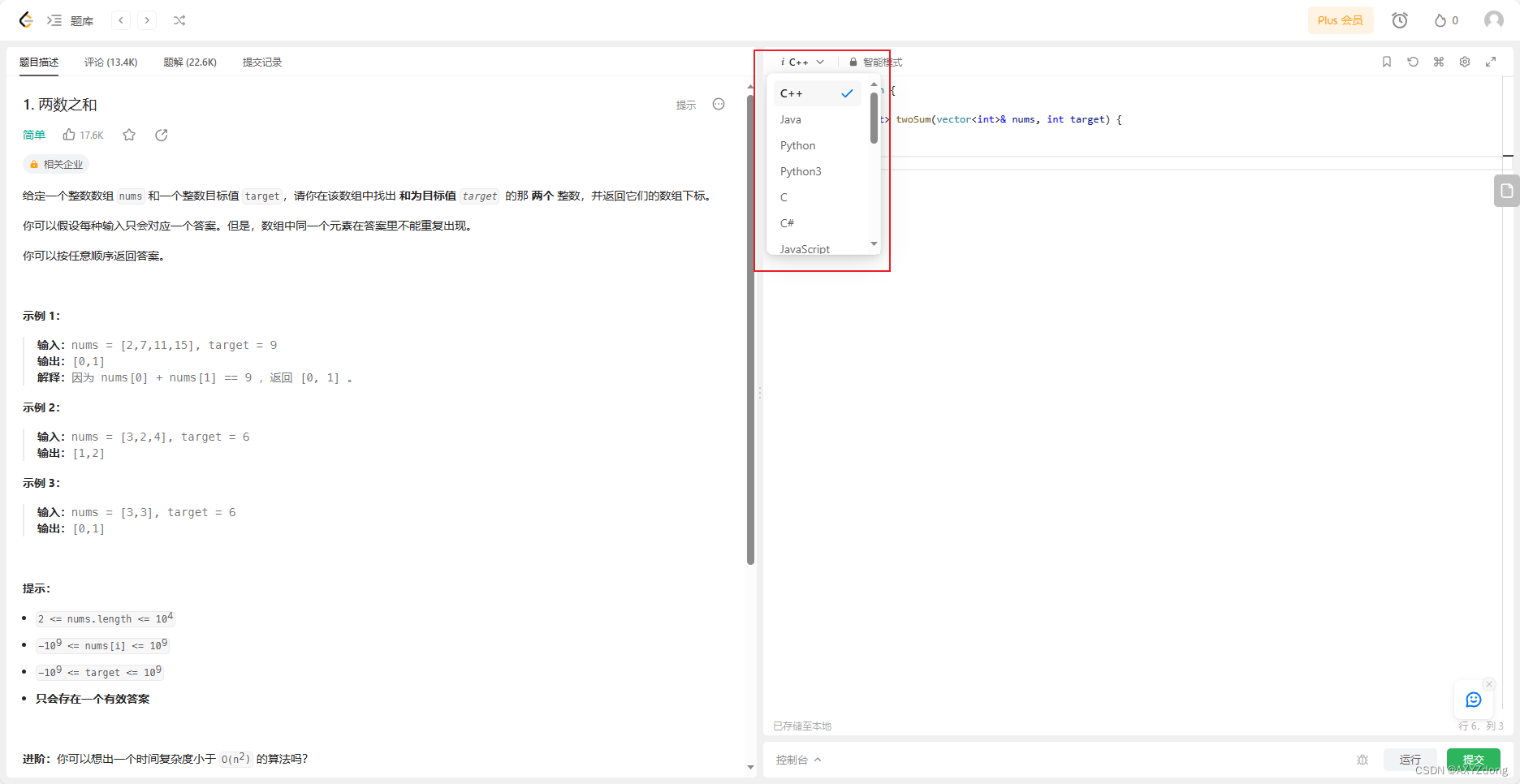Click the 题库 link
Viewport: 1520px width, 784px height.
82,21
